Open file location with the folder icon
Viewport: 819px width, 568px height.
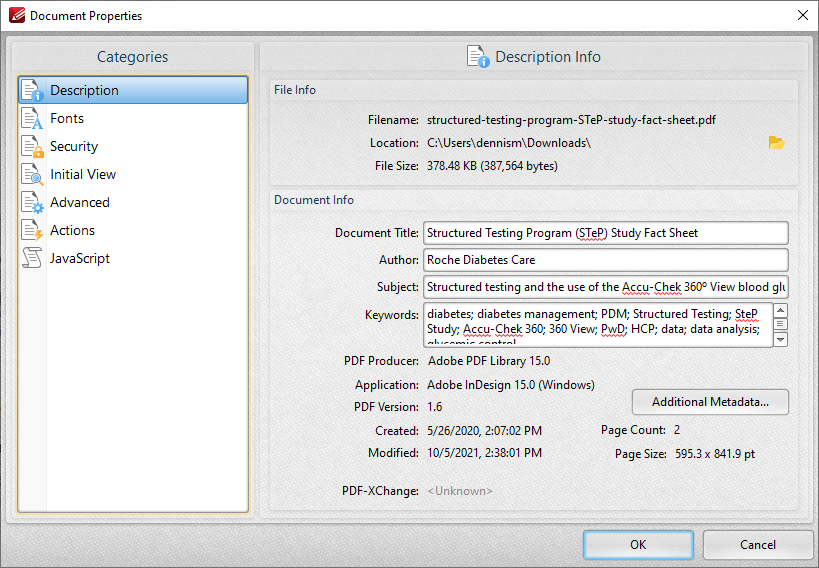pyautogui.click(x=776, y=143)
